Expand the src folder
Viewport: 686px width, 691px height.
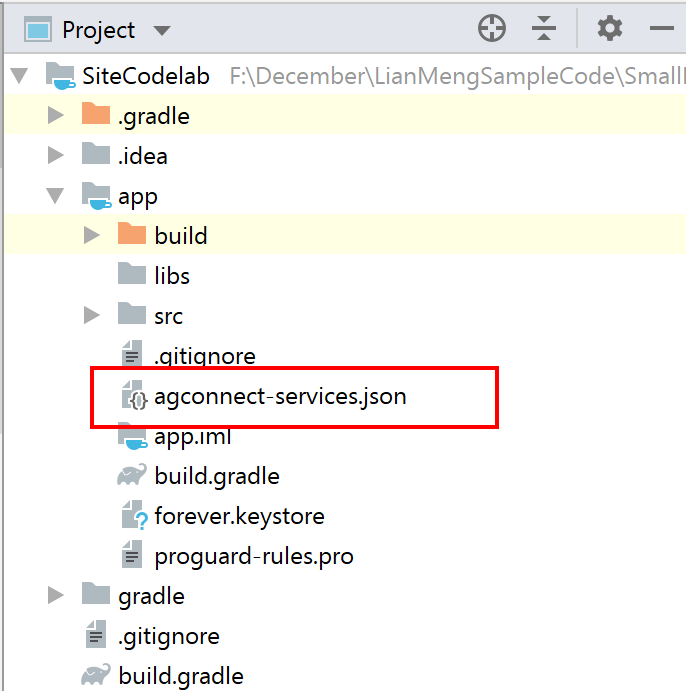92,316
